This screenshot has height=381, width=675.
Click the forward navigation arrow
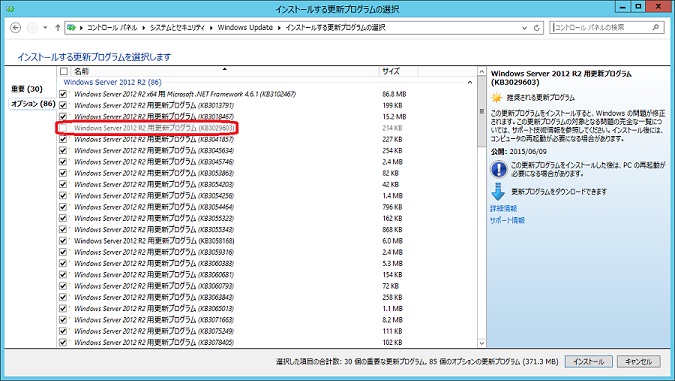[x=32, y=28]
